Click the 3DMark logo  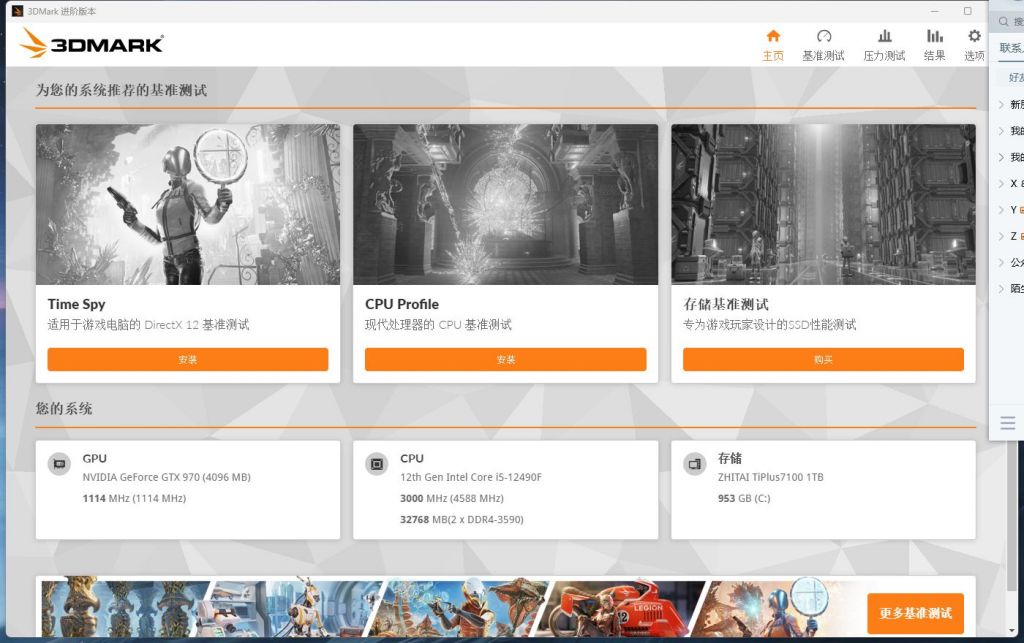(x=92, y=43)
